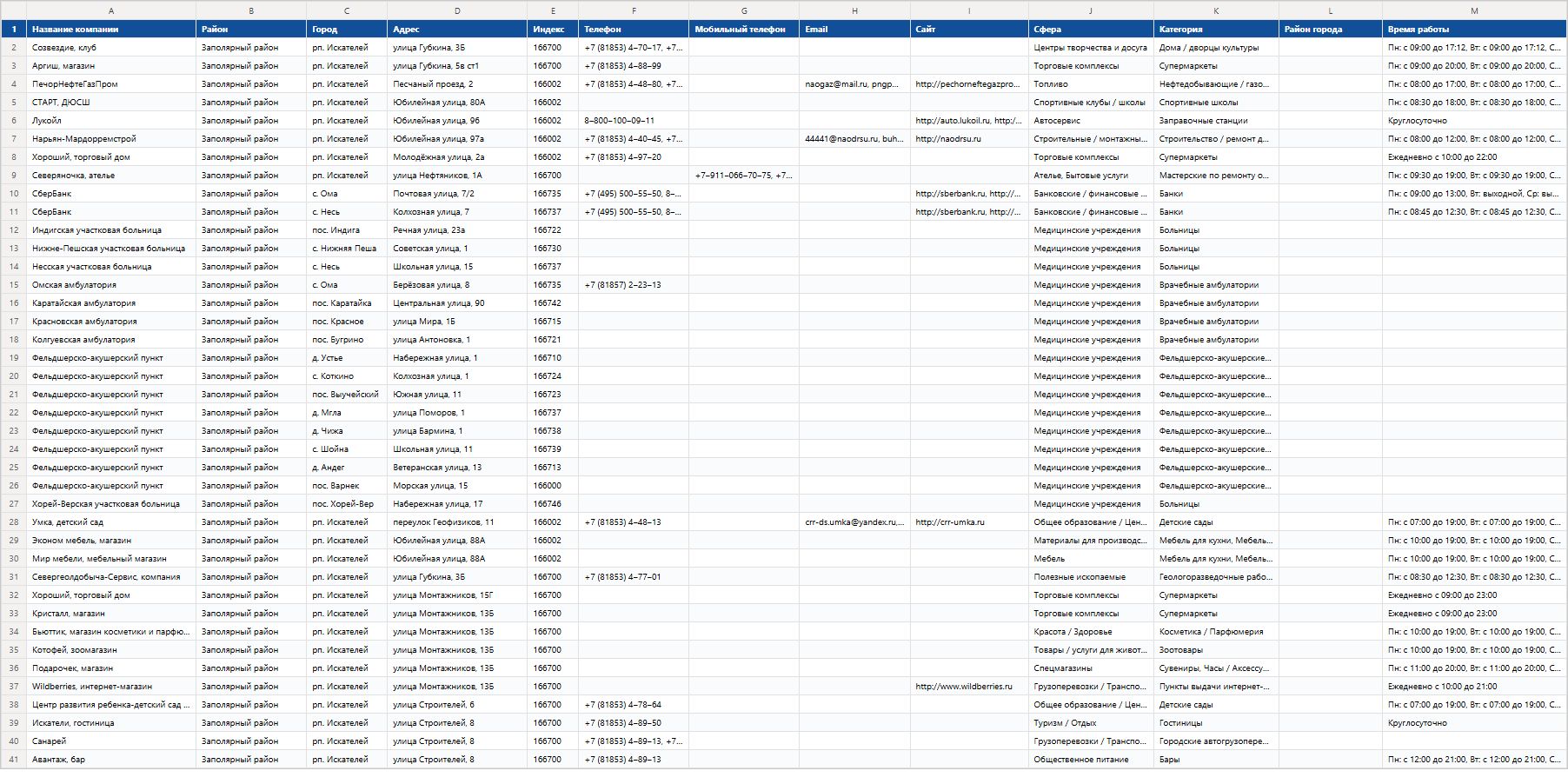The width and height of the screenshot is (1568, 784).
Task: Click the "Индекс" header cell
Action: [553, 30]
